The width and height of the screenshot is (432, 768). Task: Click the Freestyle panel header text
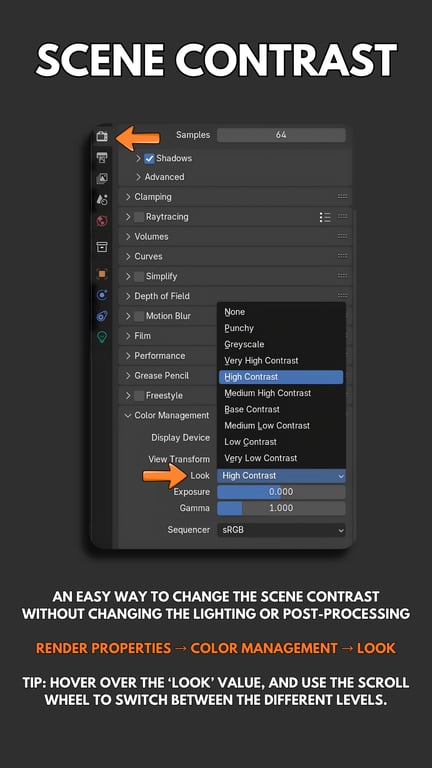click(164, 395)
